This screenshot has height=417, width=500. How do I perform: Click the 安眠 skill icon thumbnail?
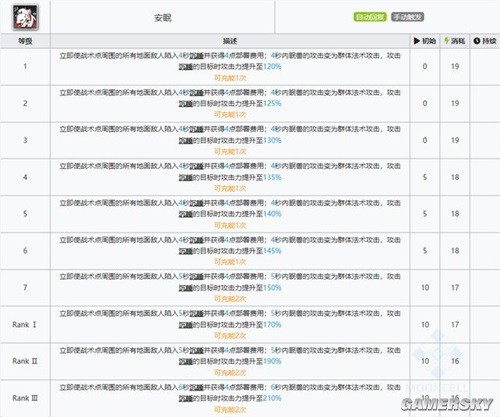tap(25, 17)
